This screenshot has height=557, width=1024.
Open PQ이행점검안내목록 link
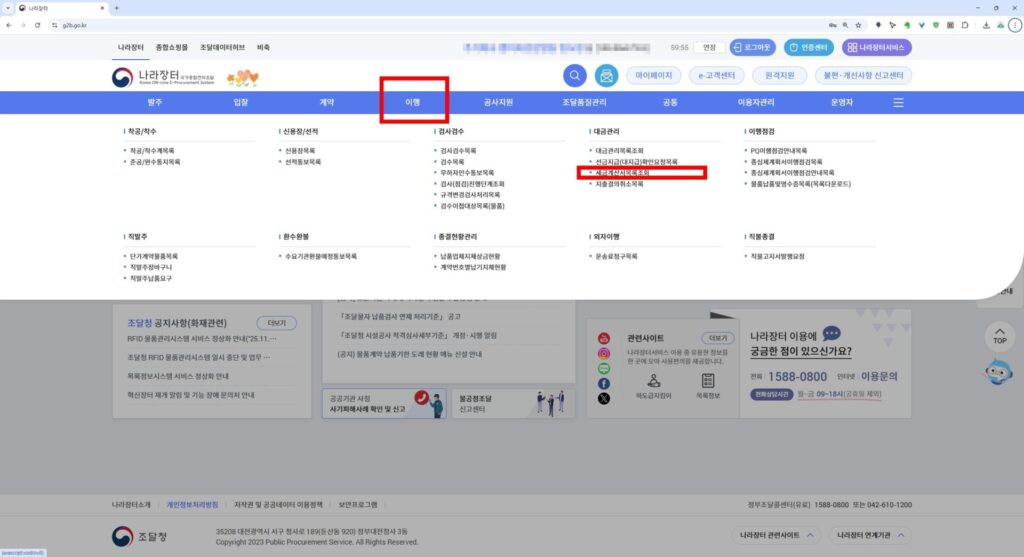(778, 151)
